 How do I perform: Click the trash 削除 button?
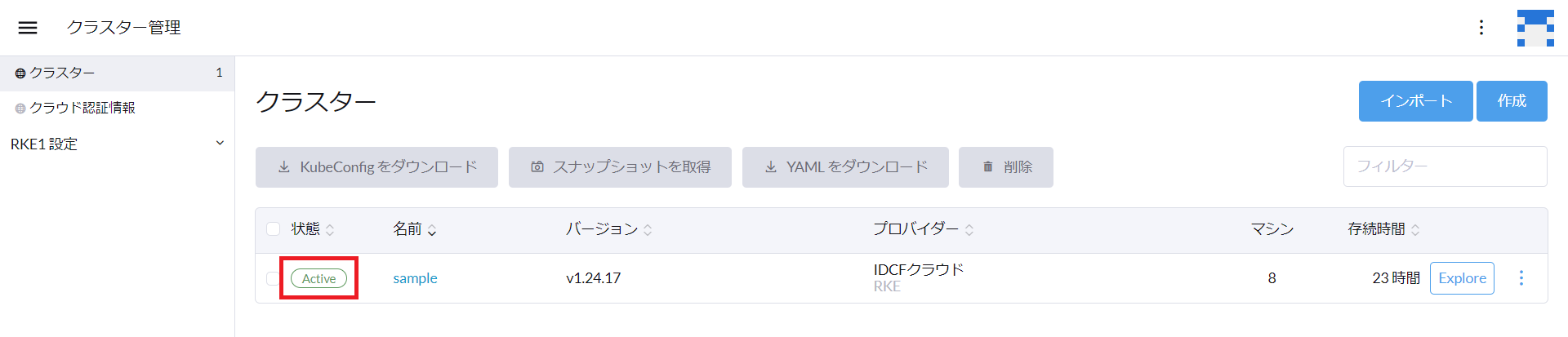pyautogui.click(x=1006, y=167)
